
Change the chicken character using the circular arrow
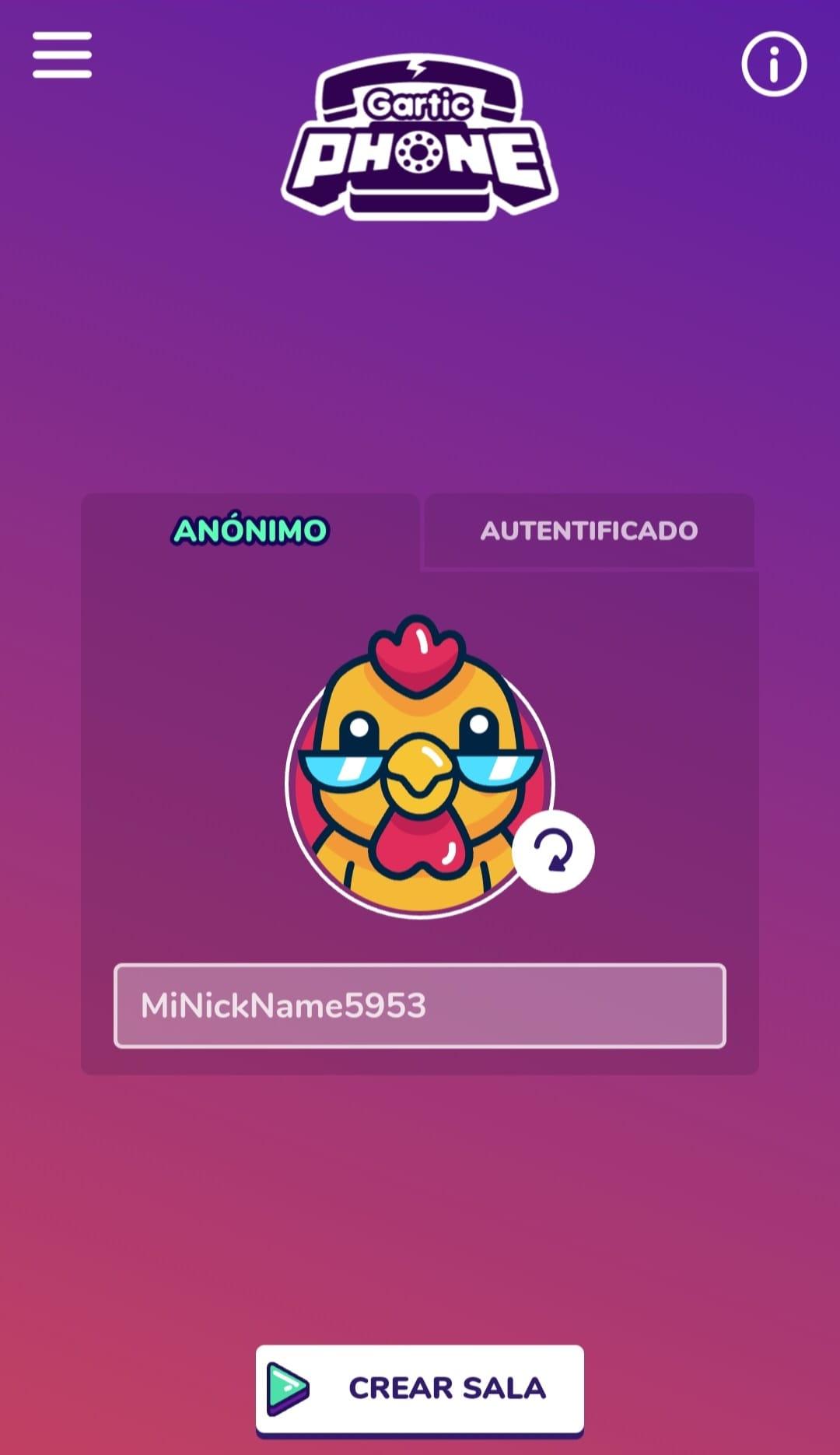tap(553, 851)
